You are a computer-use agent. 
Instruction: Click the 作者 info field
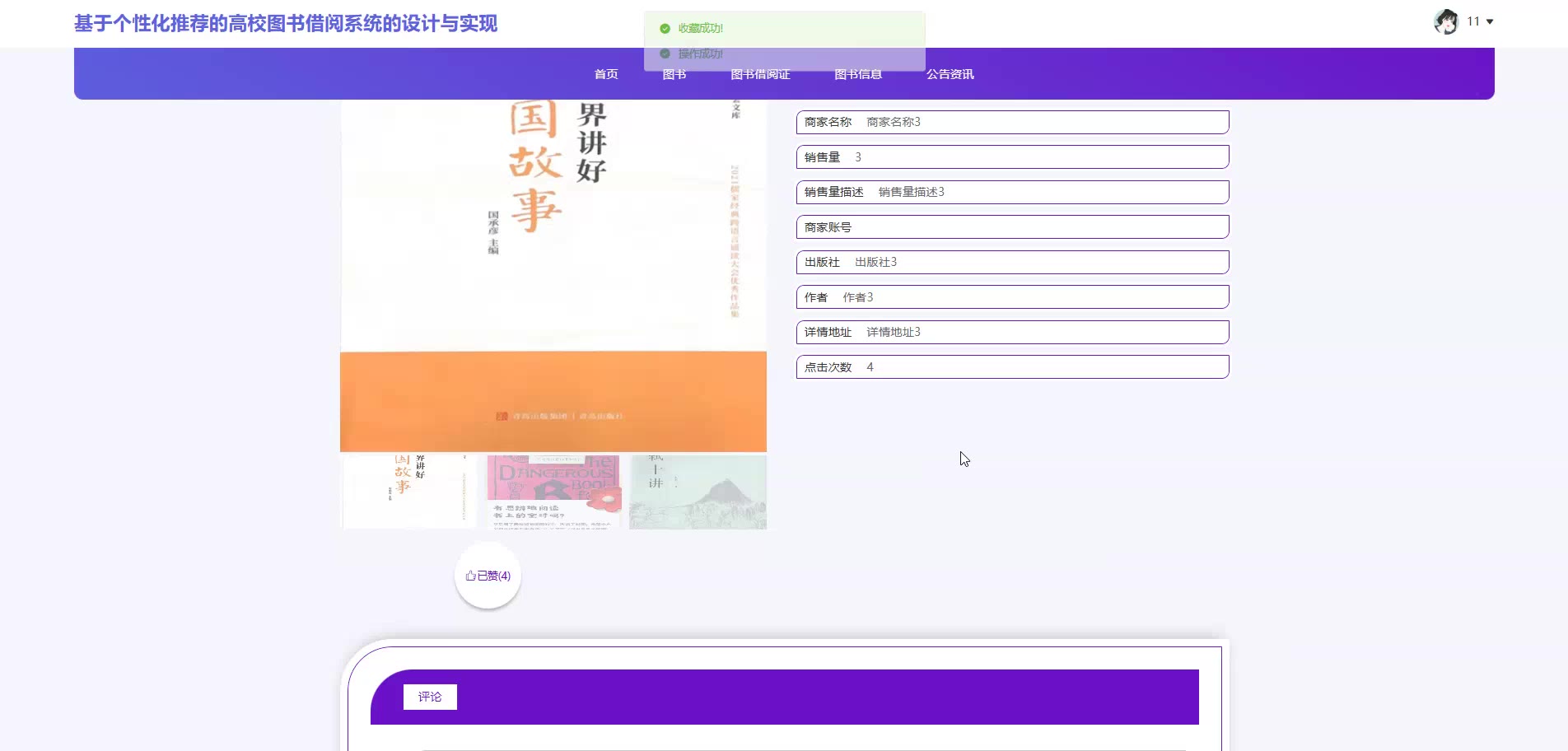(x=1012, y=297)
